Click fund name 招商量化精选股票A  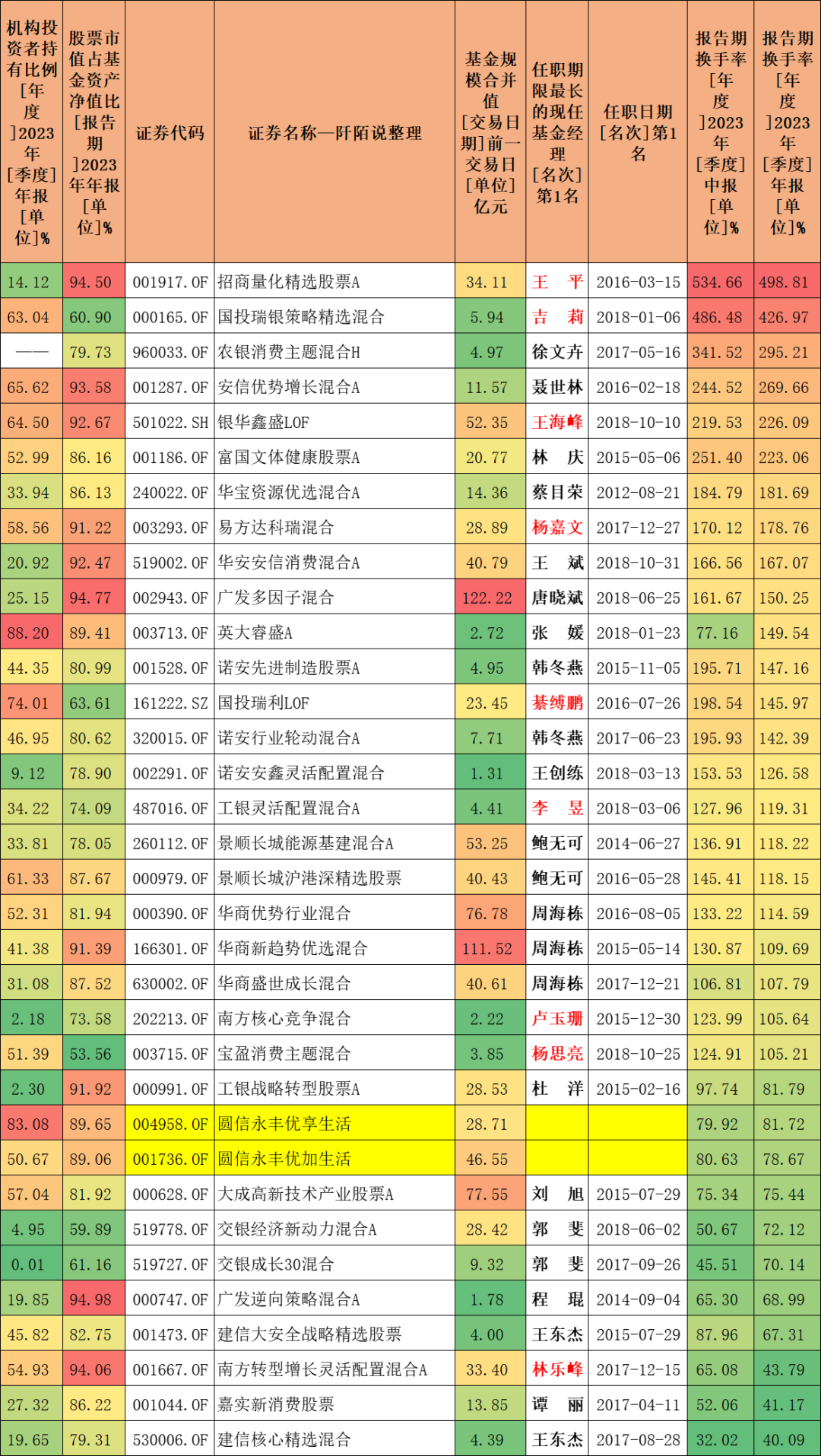pyautogui.click(x=289, y=283)
